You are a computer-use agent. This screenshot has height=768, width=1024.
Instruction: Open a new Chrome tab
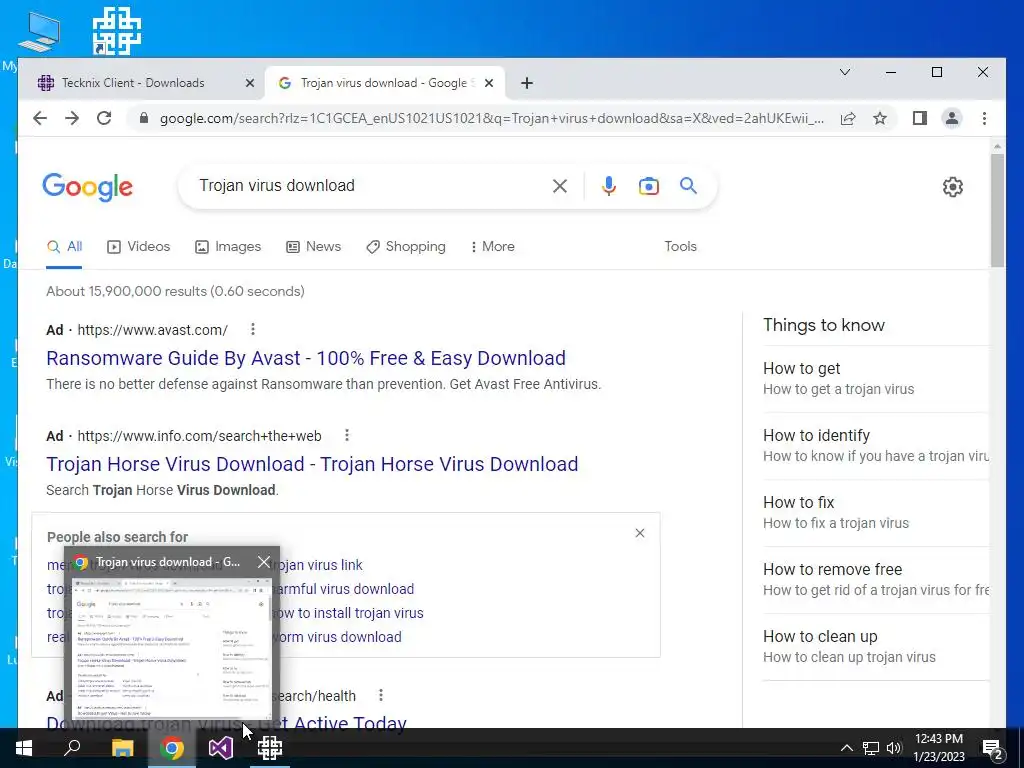pyautogui.click(x=527, y=83)
